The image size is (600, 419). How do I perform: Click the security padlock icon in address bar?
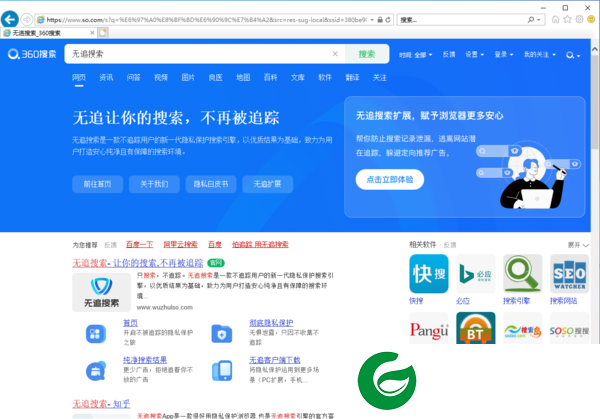point(380,20)
